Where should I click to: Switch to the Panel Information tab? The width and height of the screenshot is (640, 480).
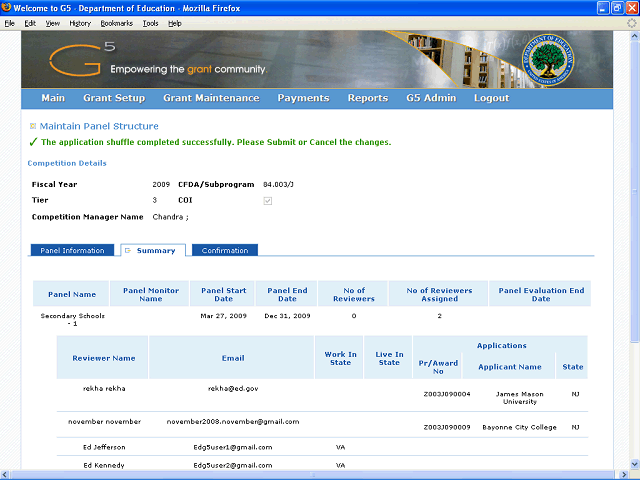pos(72,250)
